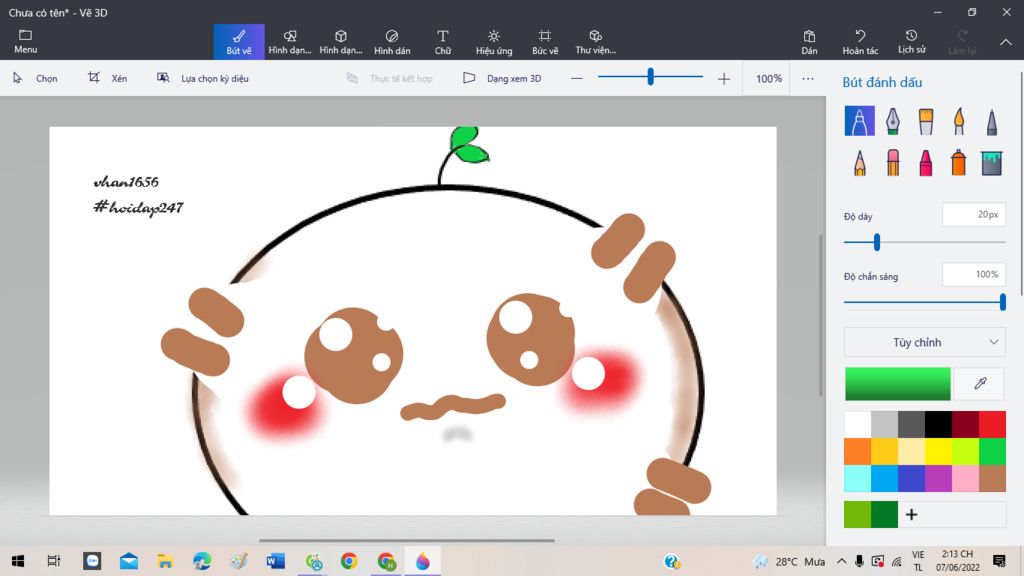Click the canvas horizontal scrollbar

point(407,541)
